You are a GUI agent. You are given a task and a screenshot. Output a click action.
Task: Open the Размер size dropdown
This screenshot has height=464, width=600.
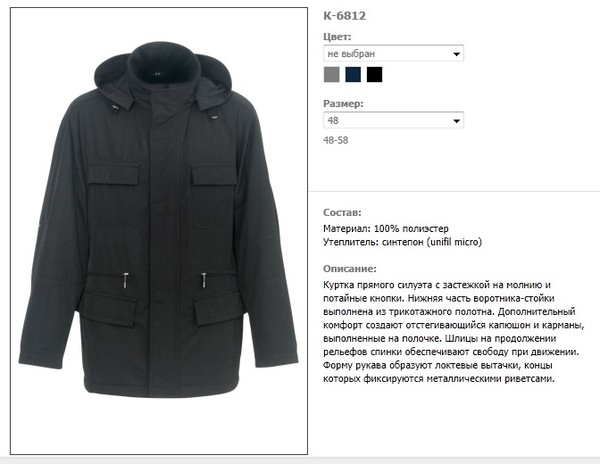coord(393,120)
